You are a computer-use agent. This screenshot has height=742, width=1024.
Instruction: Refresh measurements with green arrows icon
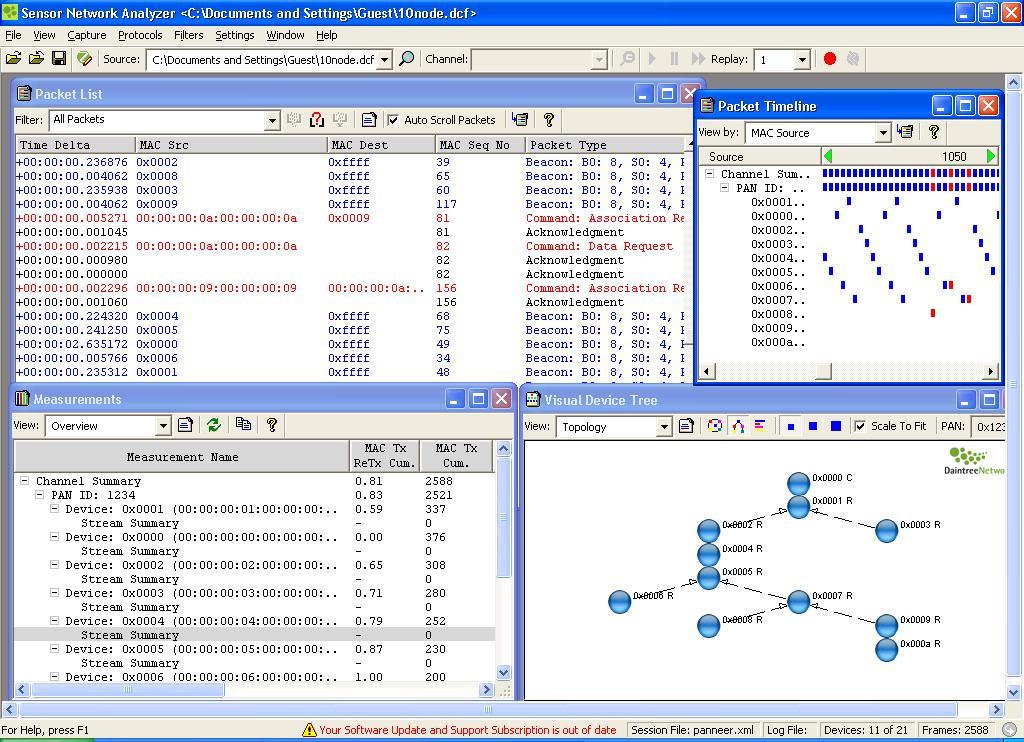pos(213,425)
